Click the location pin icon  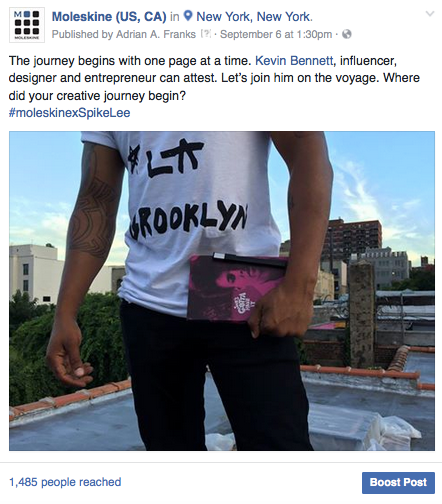tap(188, 16)
